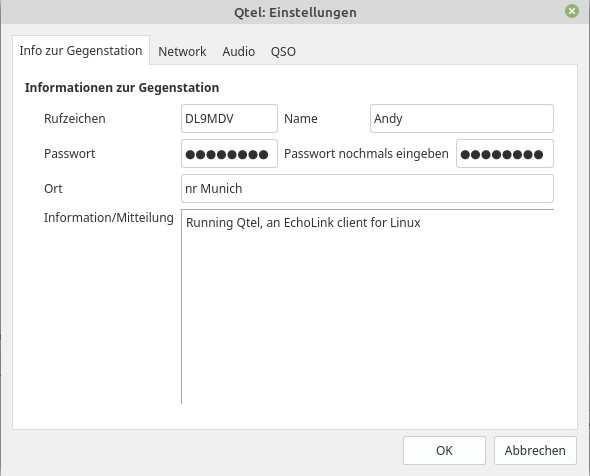This screenshot has height=476, width=590.
Task: Confirm settings with the OK button
Action: [x=444, y=450]
